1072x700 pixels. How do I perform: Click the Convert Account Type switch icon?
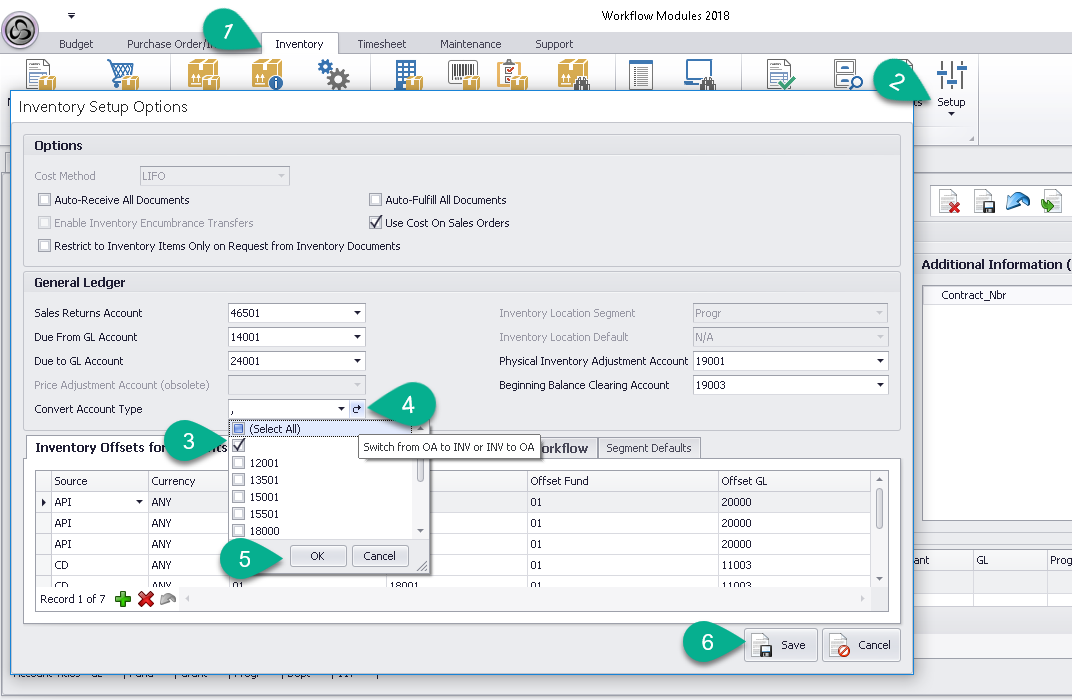(356, 409)
